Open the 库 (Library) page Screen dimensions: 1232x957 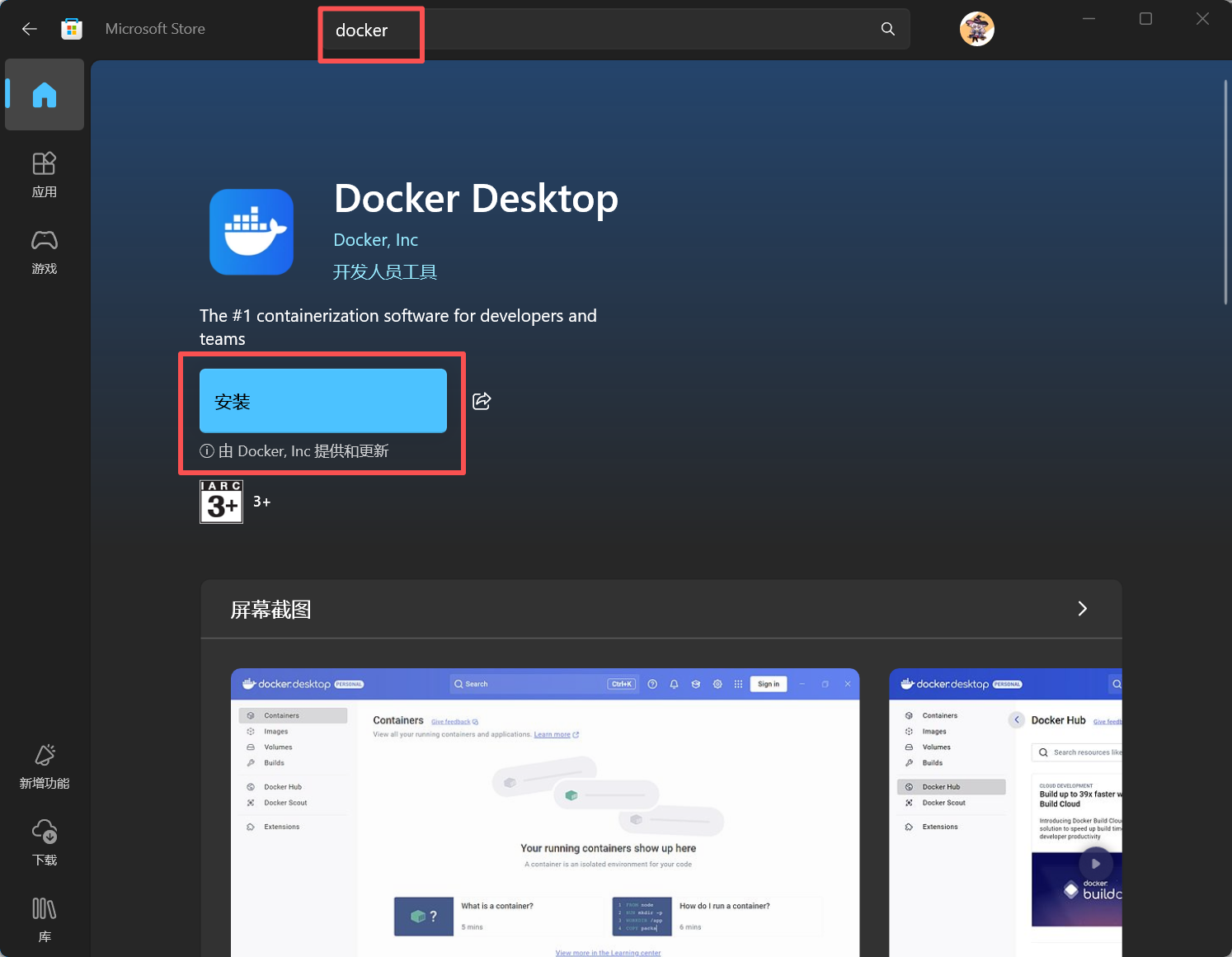pyautogui.click(x=45, y=919)
